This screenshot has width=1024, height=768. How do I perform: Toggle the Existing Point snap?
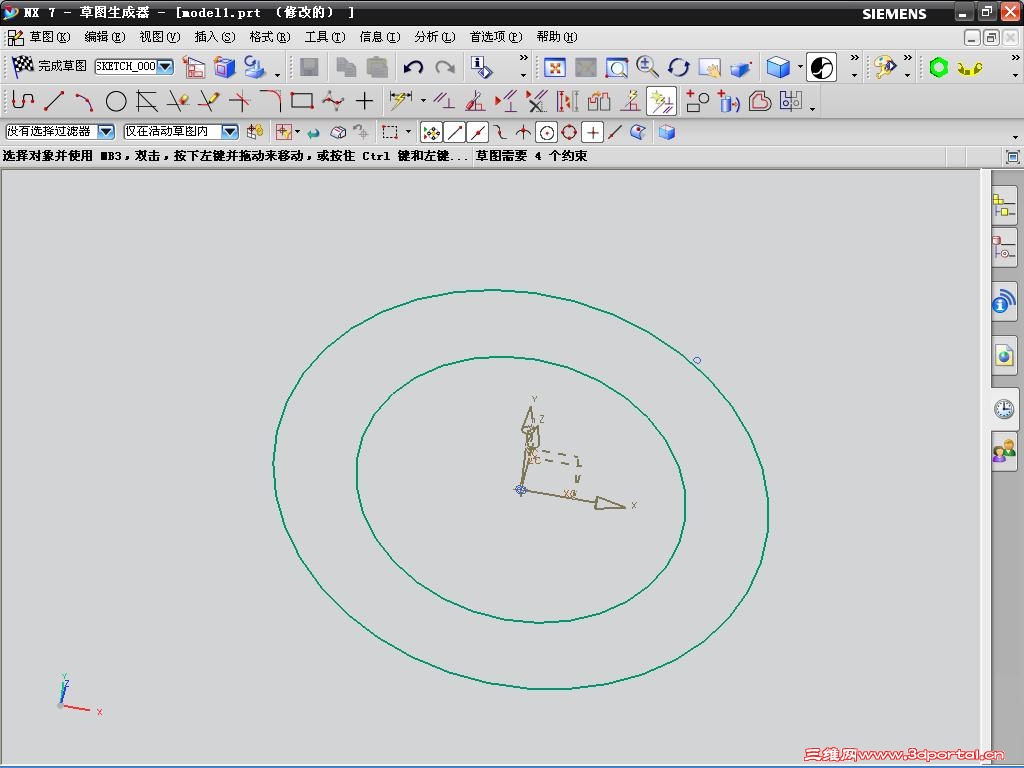(592, 133)
